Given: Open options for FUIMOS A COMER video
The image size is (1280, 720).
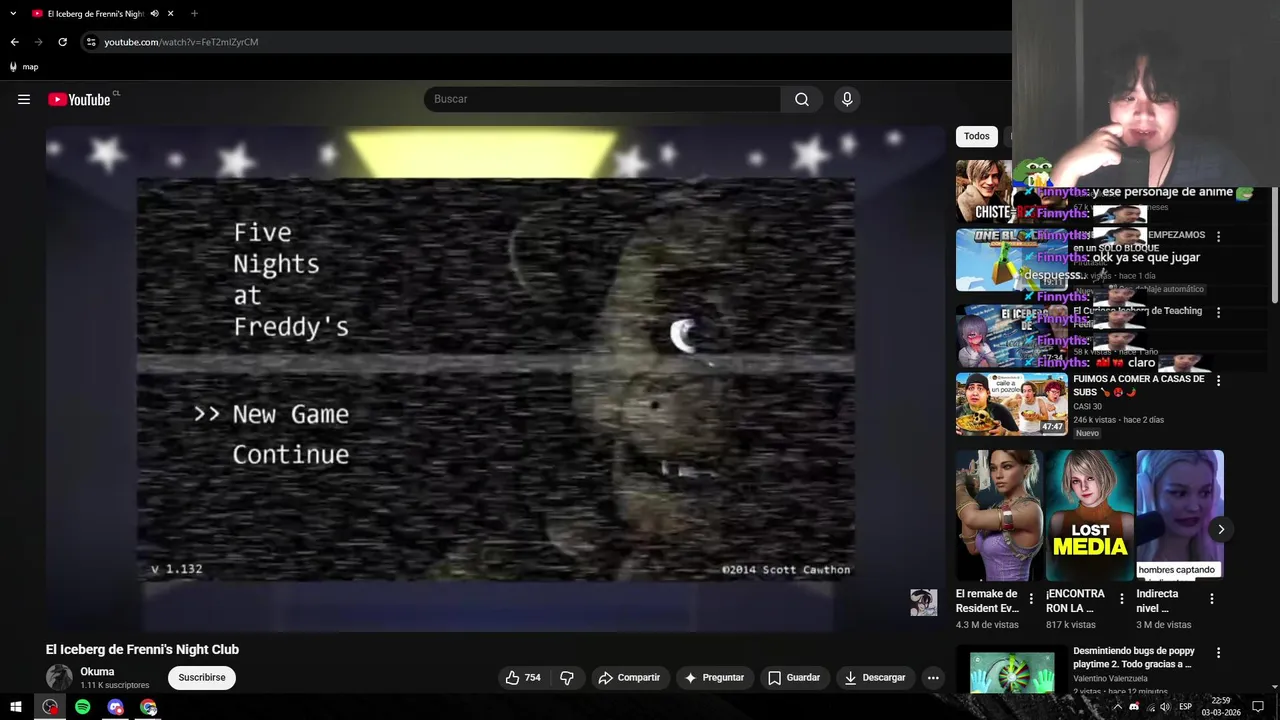Looking at the screenshot, I should 1218,380.
